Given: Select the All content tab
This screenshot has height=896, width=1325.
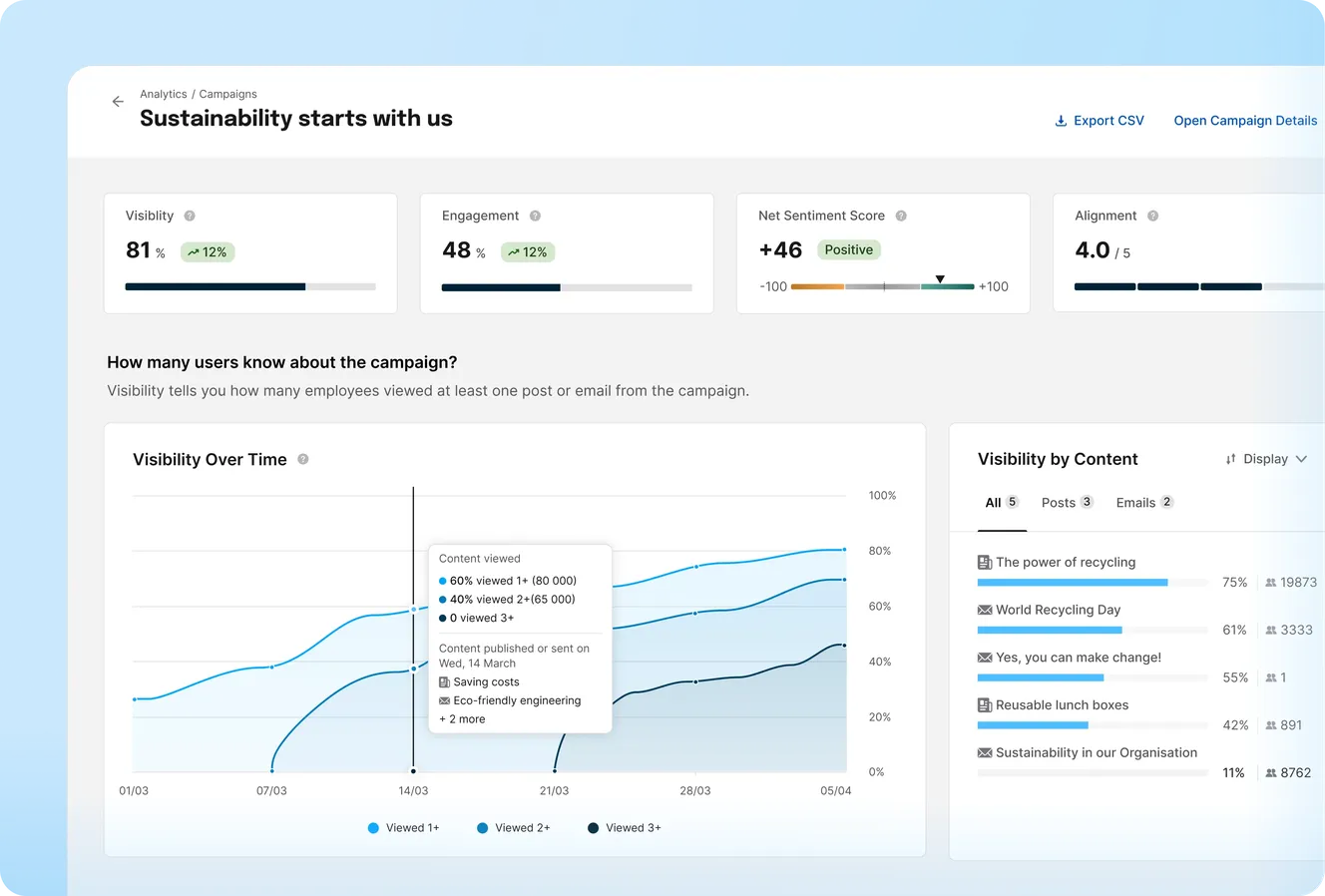Looking at the screenshot, I should [1002, 503].
